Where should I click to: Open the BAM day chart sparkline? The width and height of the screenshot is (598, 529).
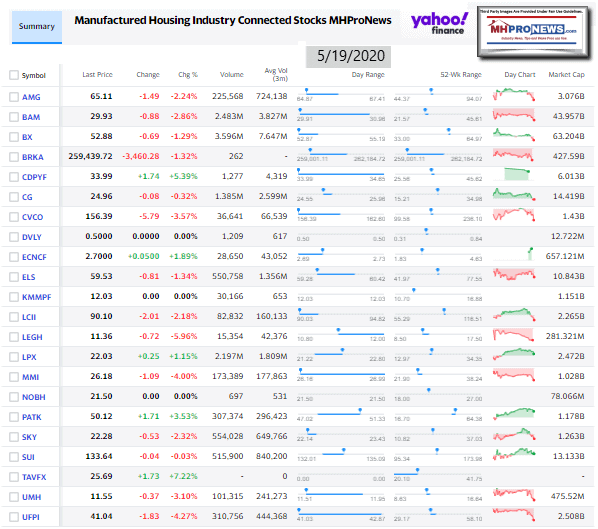[x=514, y=114]
